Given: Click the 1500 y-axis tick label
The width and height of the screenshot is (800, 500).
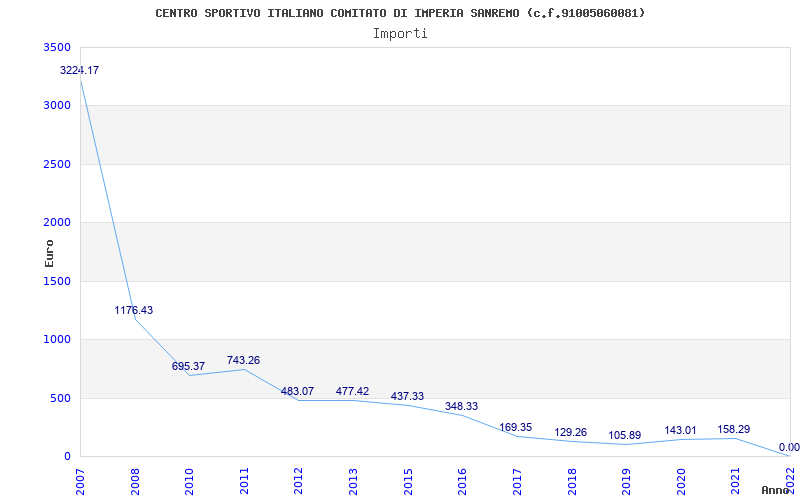Looking at the screenshot, I should point(57,281).
